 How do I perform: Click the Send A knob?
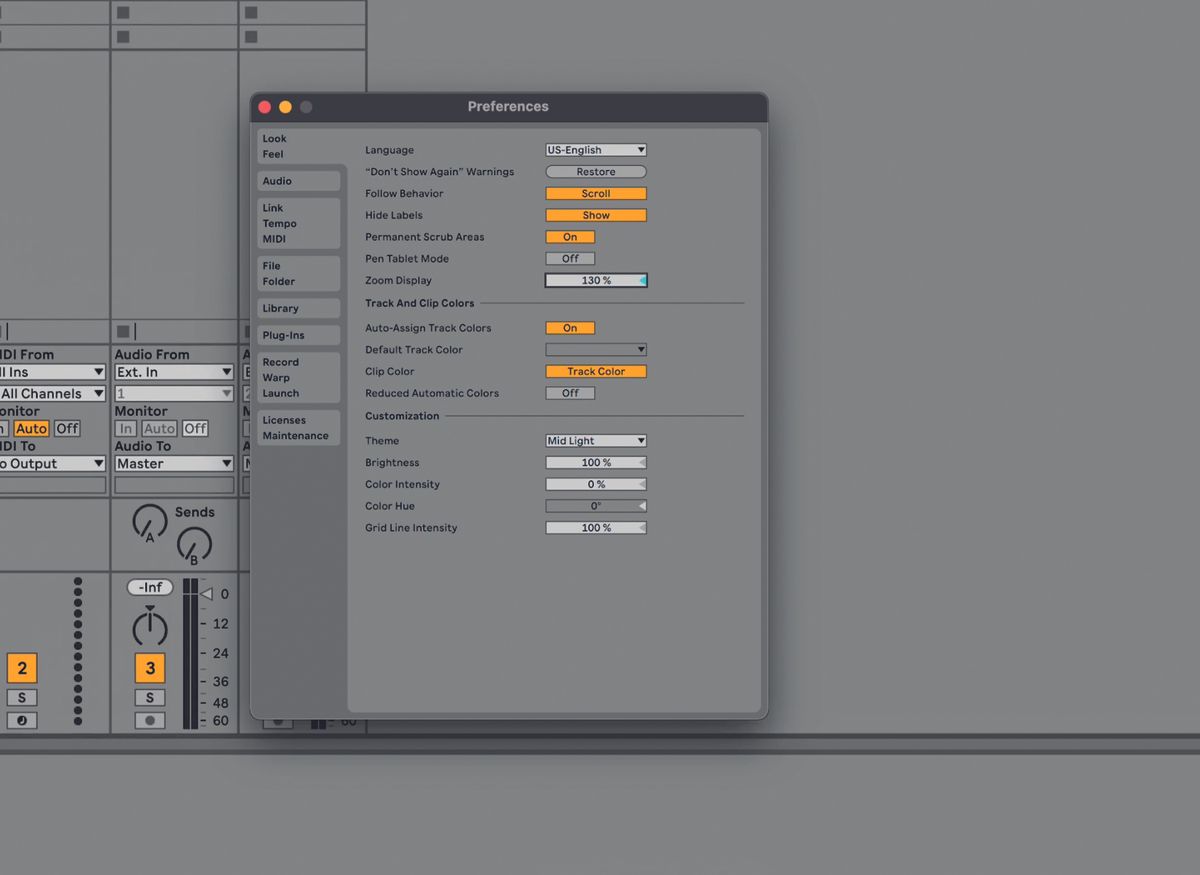click(150, 522)
